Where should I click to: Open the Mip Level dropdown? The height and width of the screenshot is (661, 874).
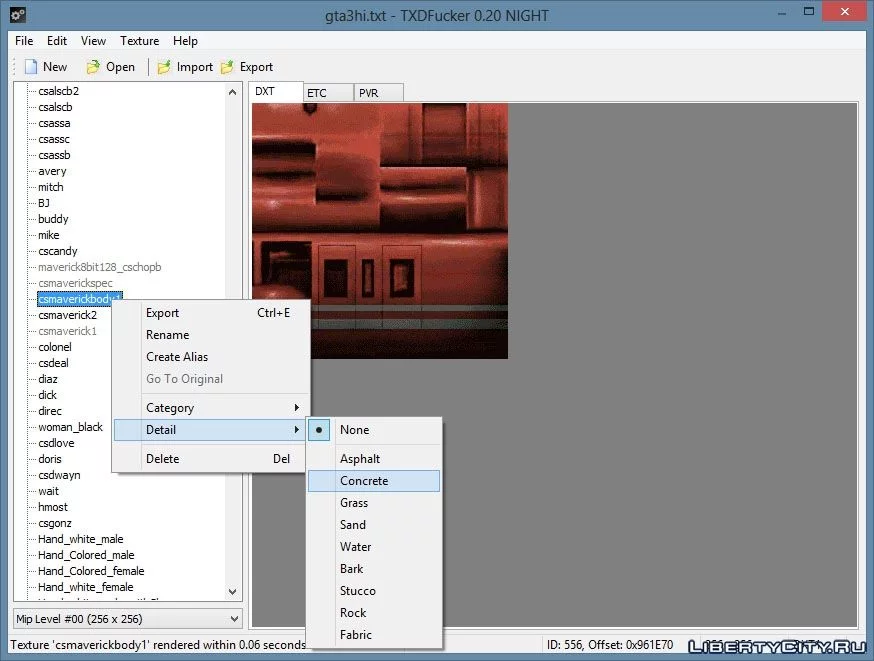pos(128,619)
